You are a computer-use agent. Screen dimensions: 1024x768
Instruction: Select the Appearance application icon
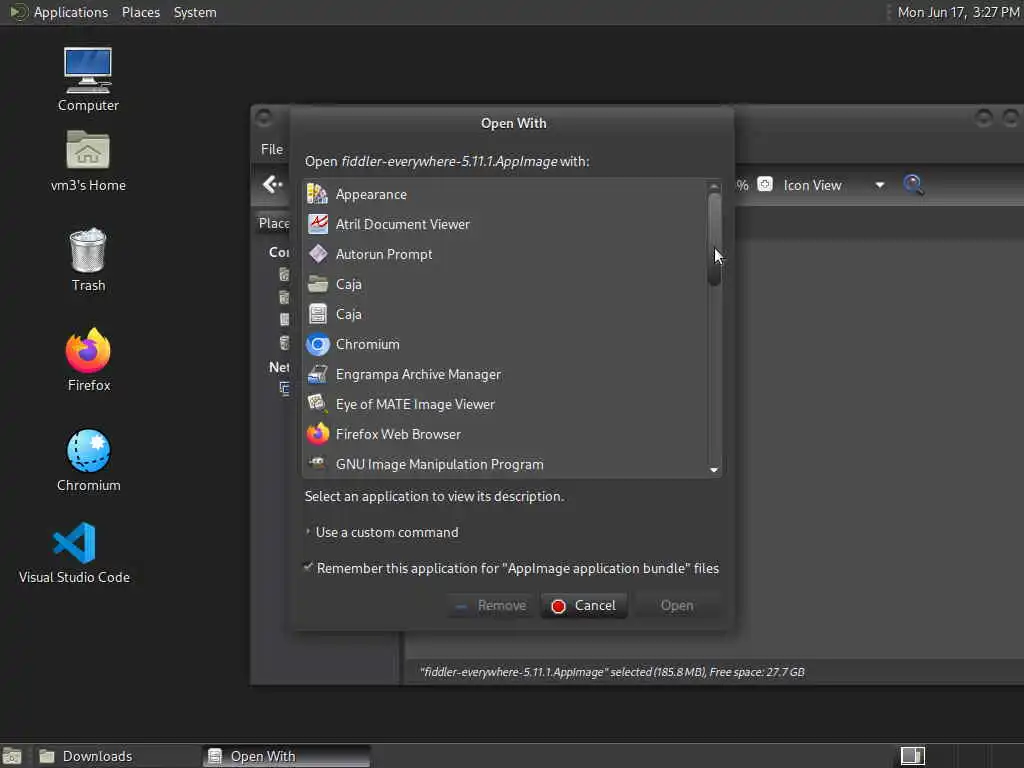[x=317, y=194]
